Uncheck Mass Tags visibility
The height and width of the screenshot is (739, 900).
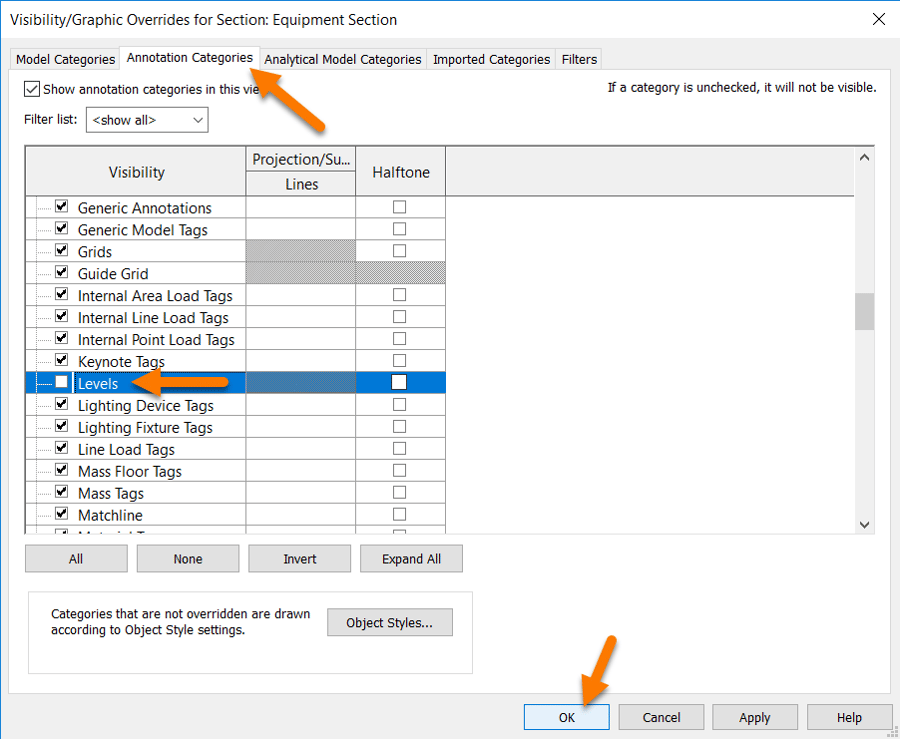point(61,492)
